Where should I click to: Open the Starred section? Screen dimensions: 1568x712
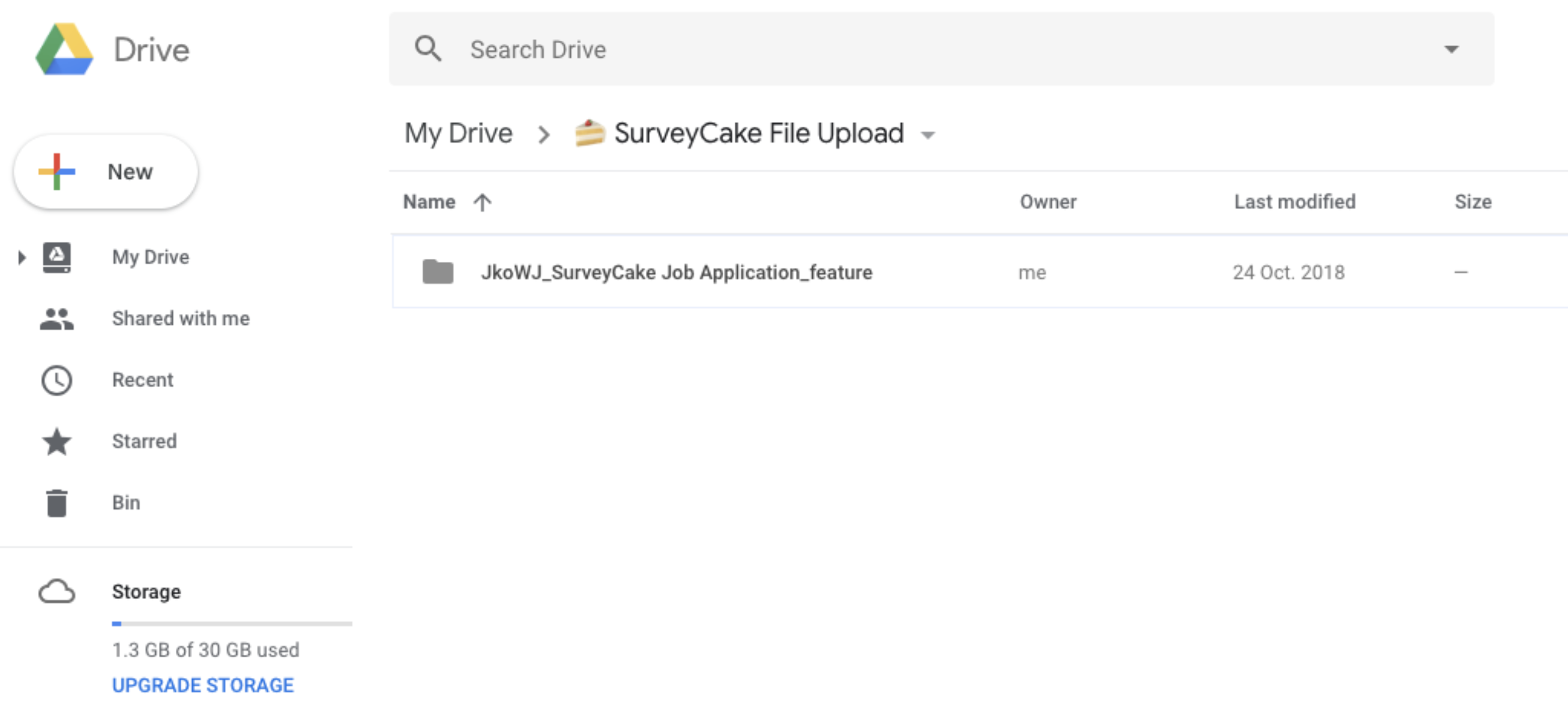144,441
